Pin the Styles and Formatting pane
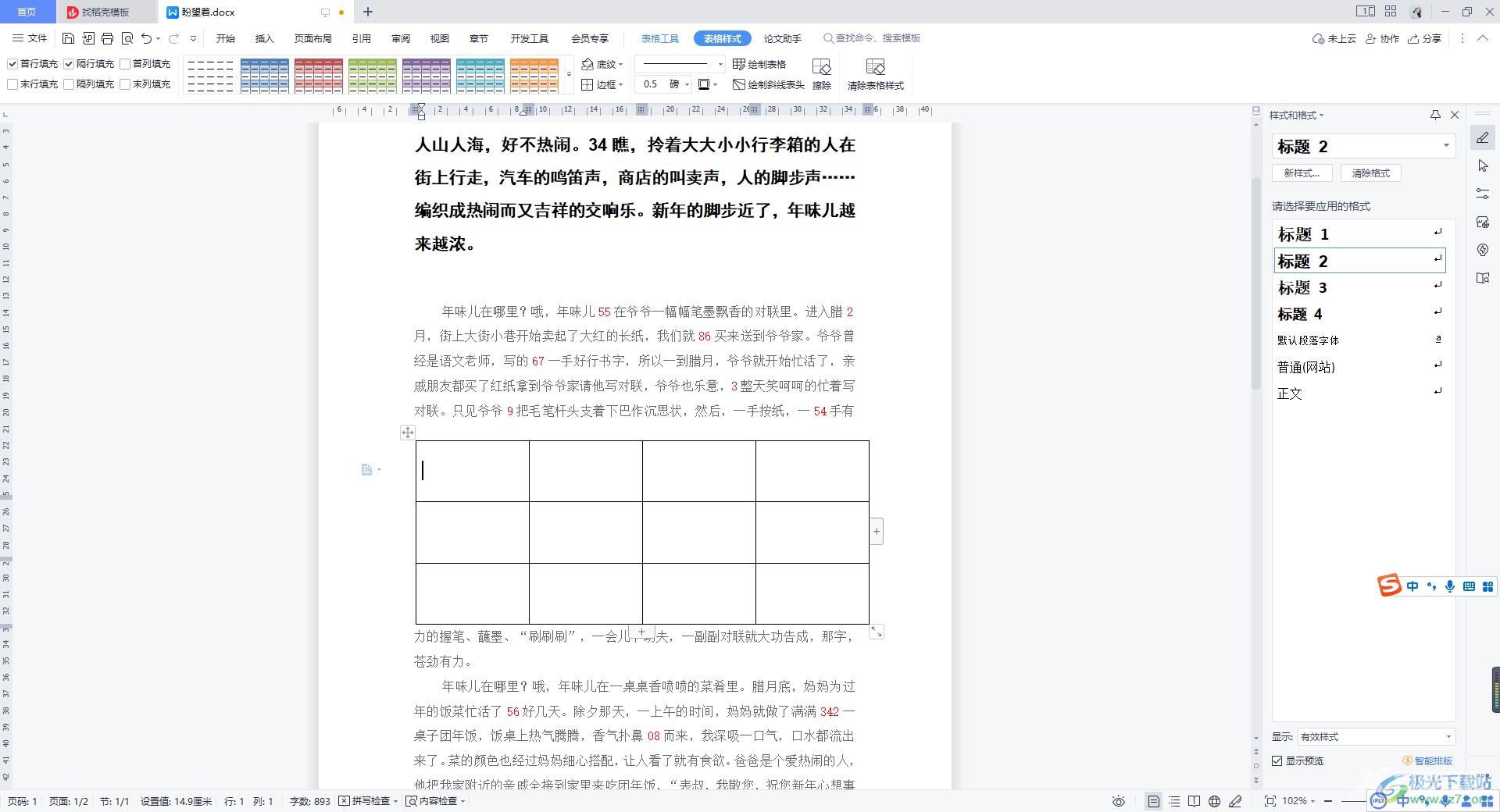The image size is (1500, 812). click(1435, 115)
